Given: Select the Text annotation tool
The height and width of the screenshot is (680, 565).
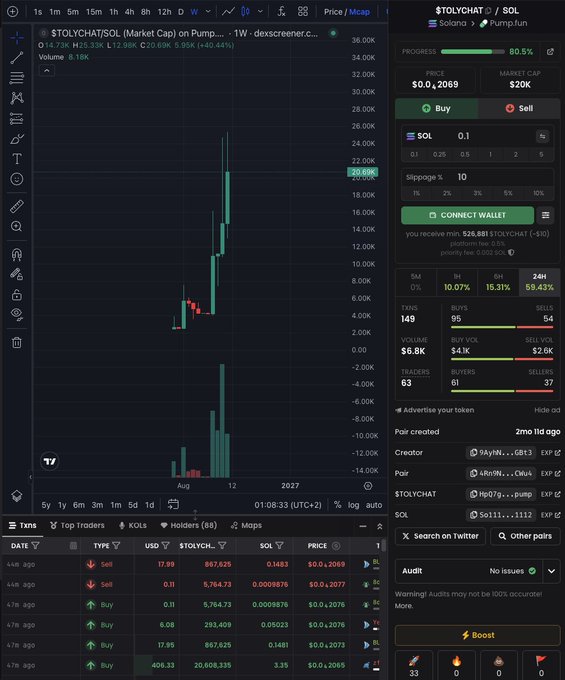Looking at the screenshot, I should coord(16,159).
